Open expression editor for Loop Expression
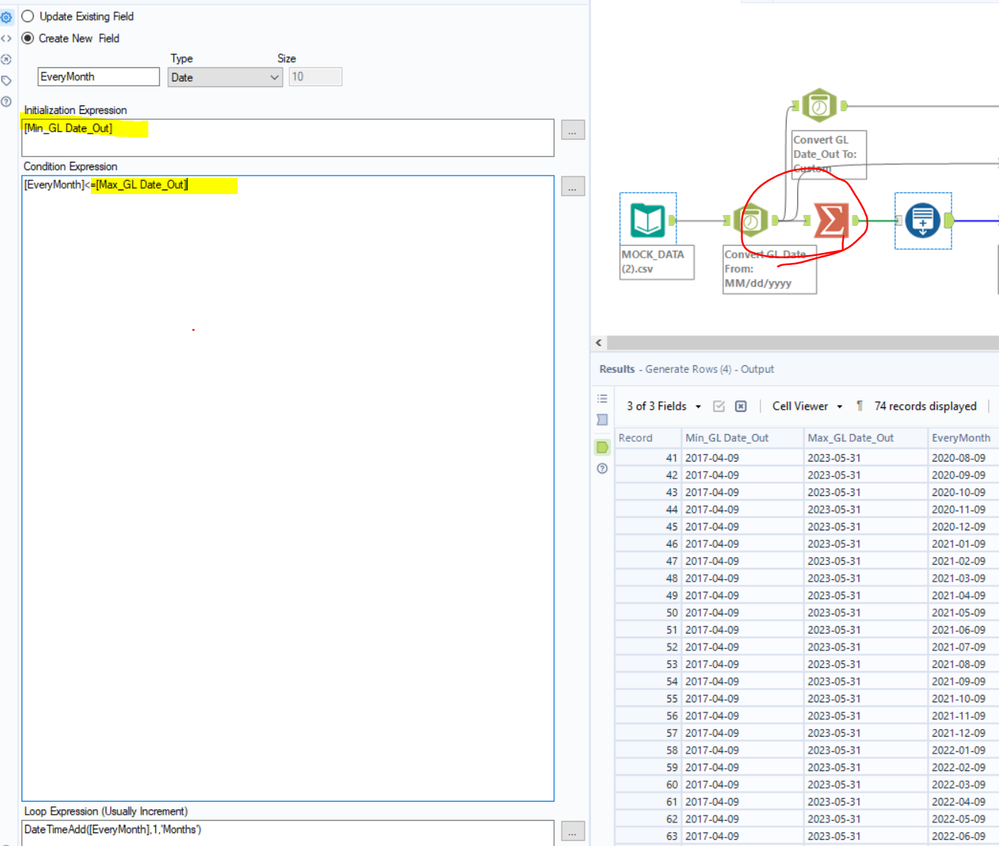 (573, 831)
